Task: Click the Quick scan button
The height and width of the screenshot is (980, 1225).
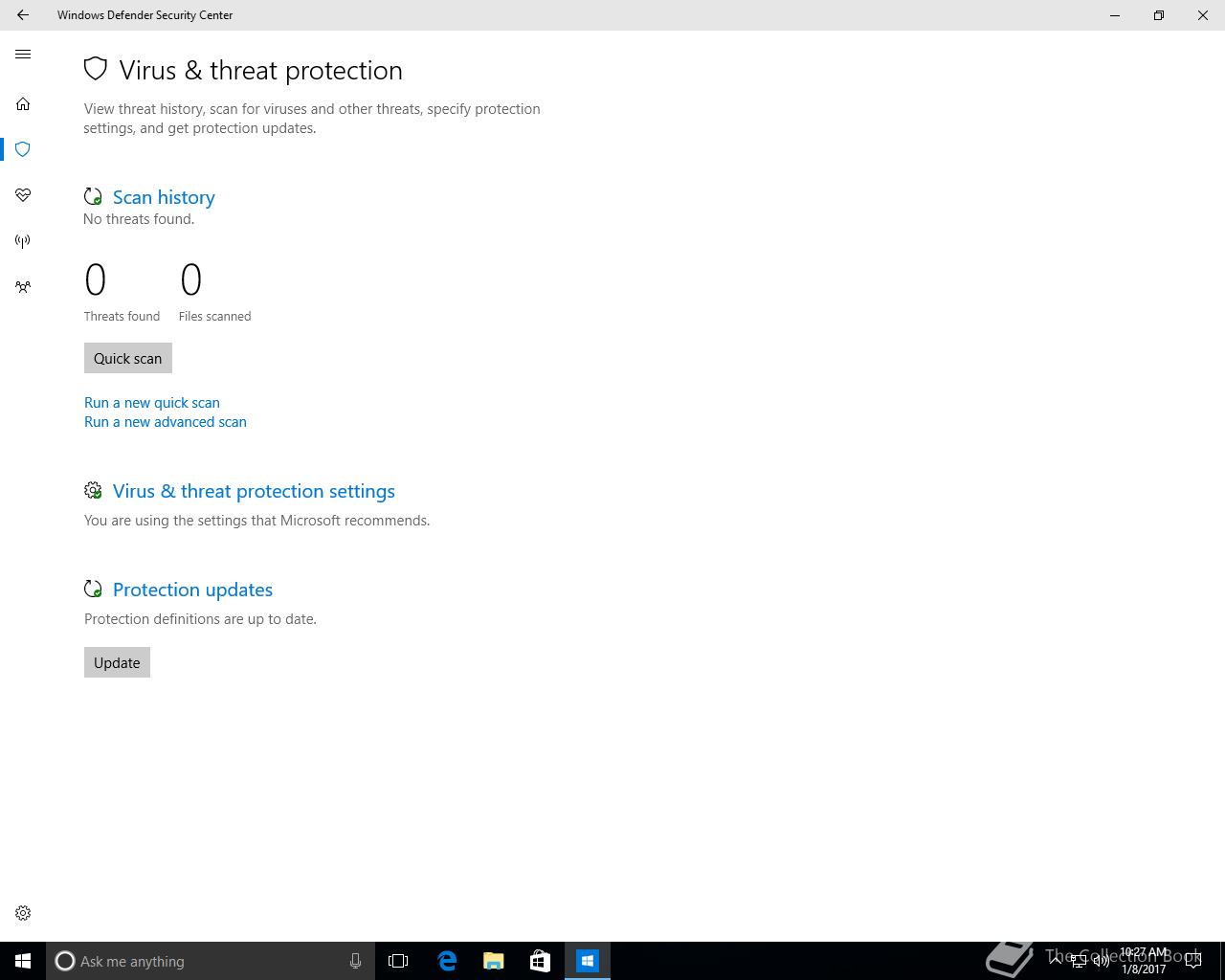Action: [128, 358]
